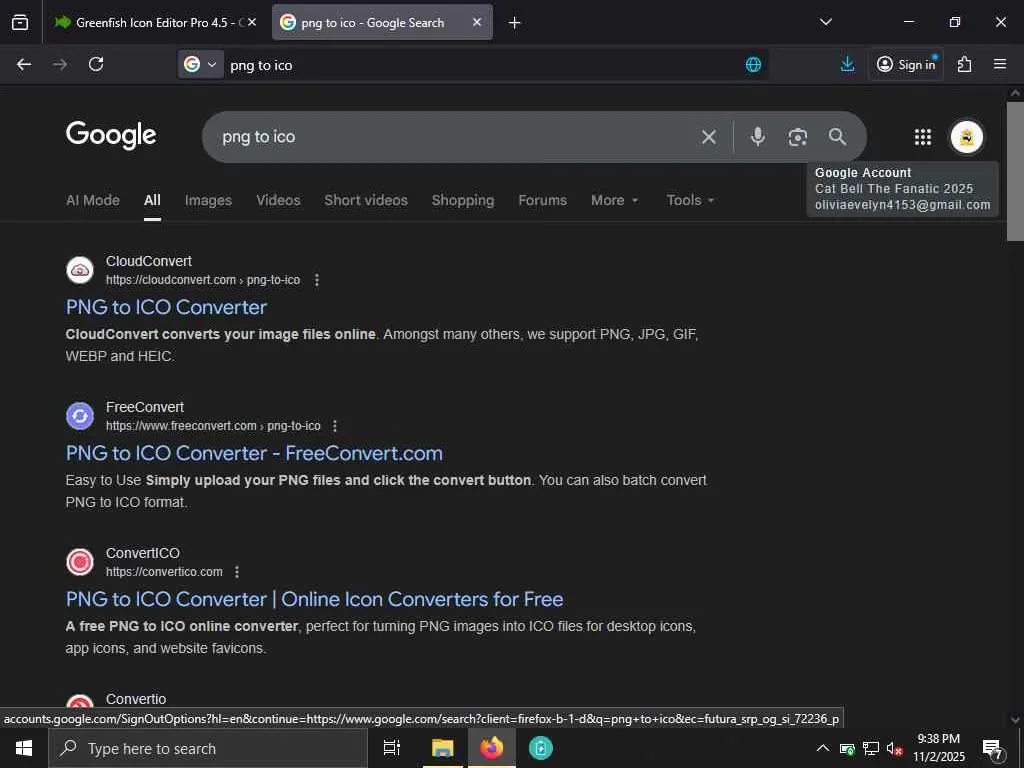Search by image with the camera lens icon
The image size is (1024, 768).
(797, 137)
